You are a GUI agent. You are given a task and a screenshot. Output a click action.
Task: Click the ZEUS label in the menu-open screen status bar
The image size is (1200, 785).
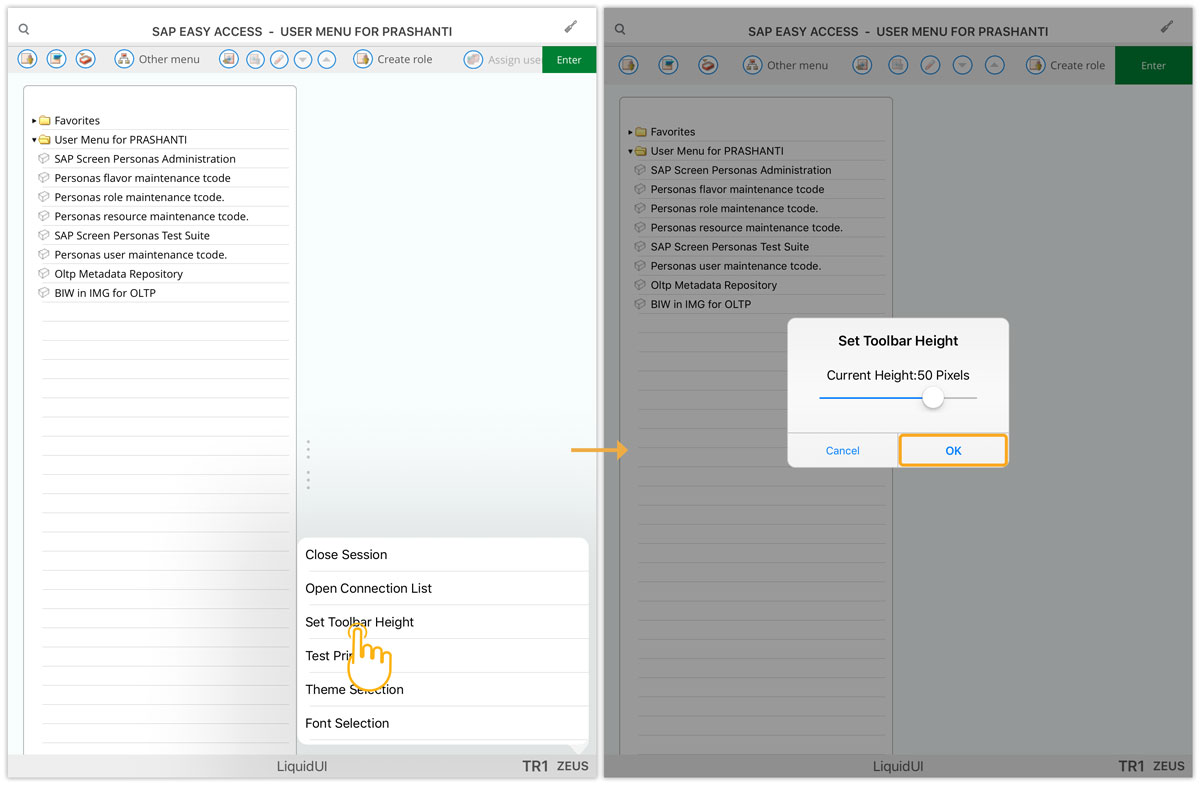(x=573, y=767)
